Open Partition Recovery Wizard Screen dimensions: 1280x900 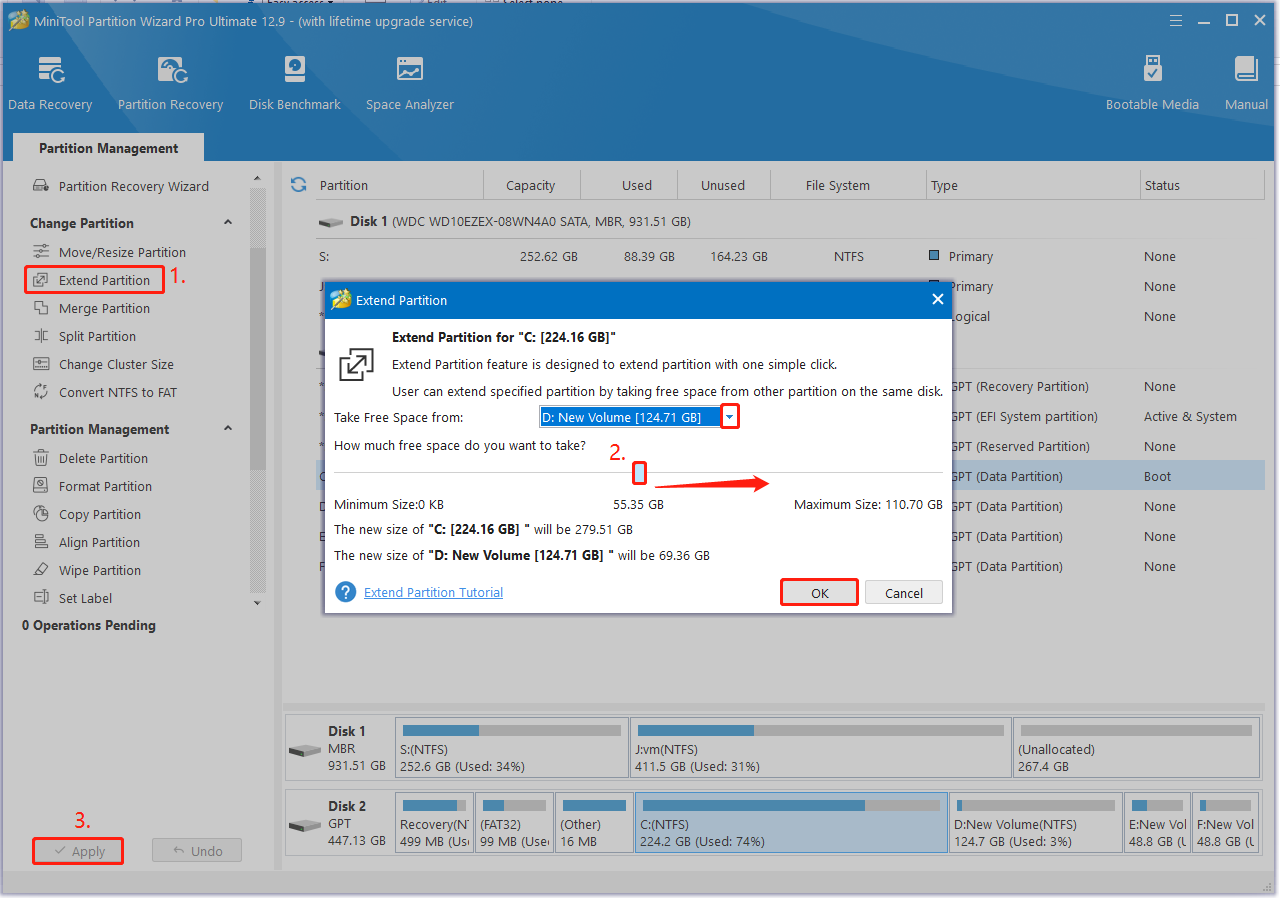pos(121,186)
